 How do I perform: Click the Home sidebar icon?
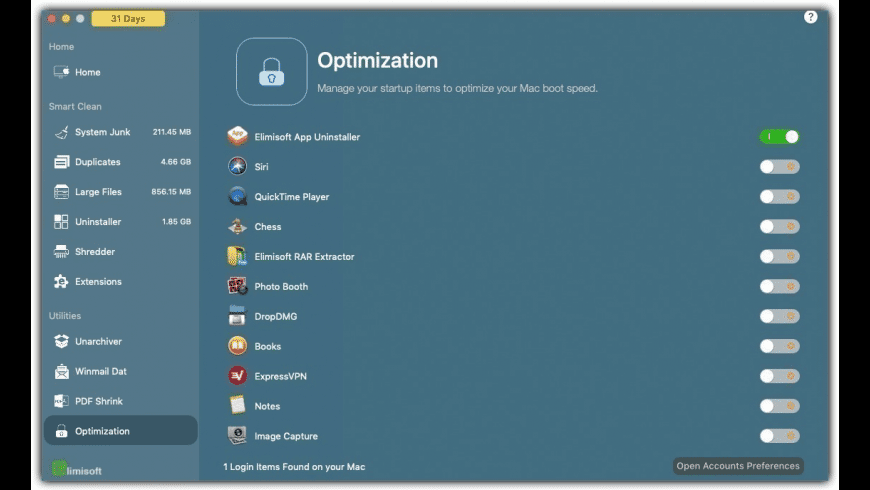click(61, 72)
